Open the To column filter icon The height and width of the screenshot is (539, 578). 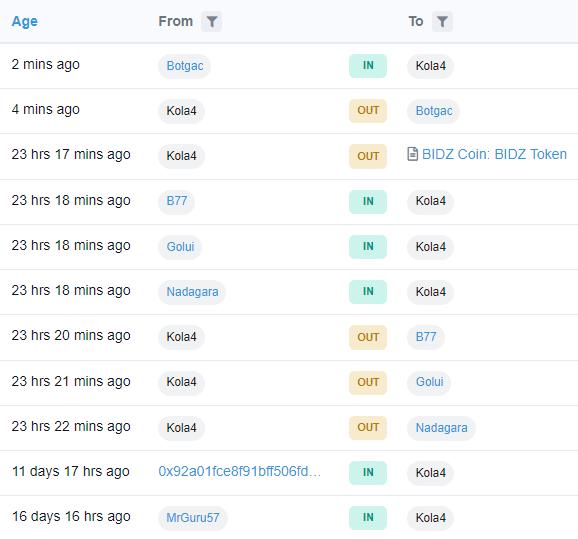(442, 21)
